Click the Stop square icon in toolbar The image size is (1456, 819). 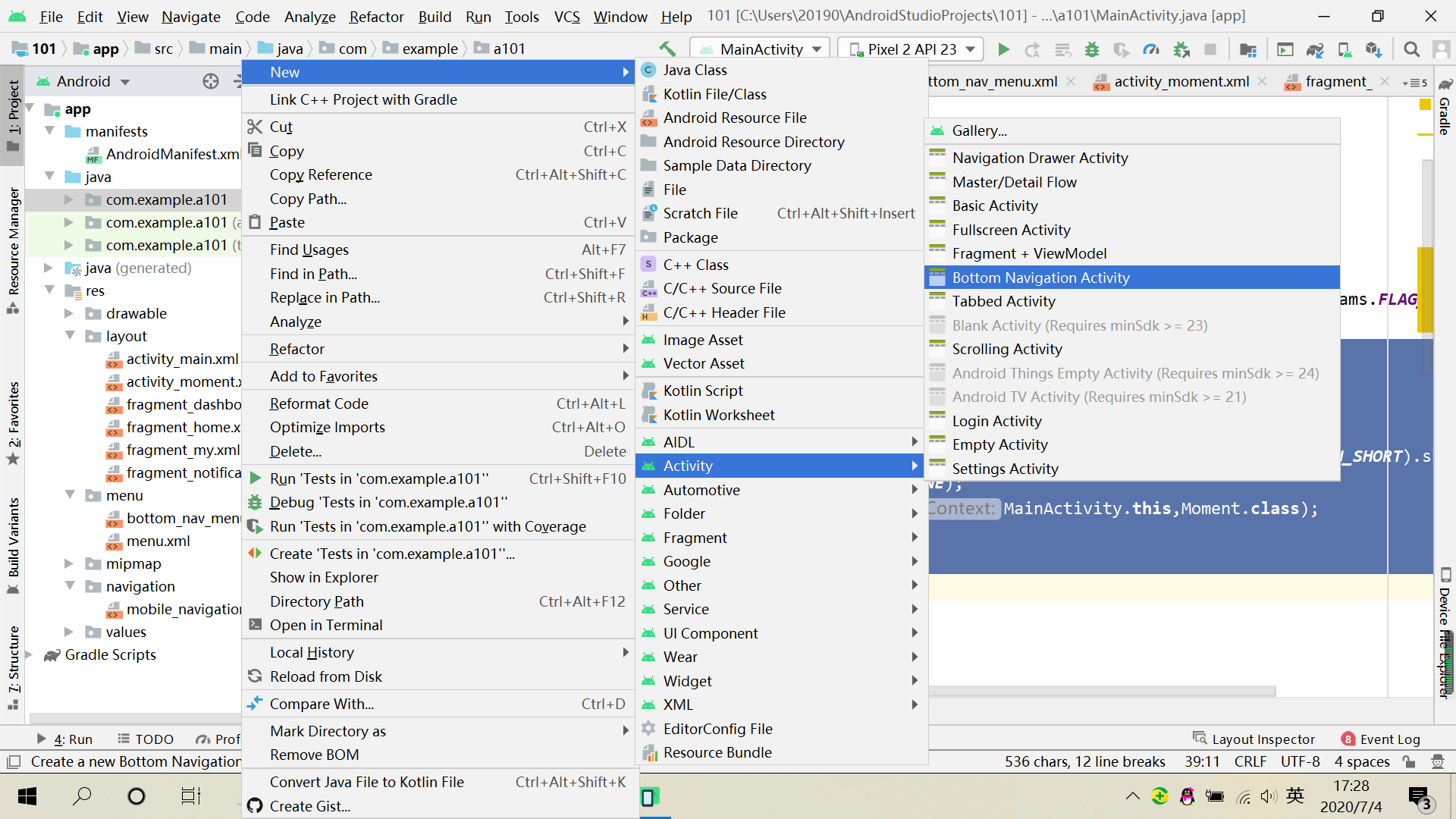[x=1210, y=49]
